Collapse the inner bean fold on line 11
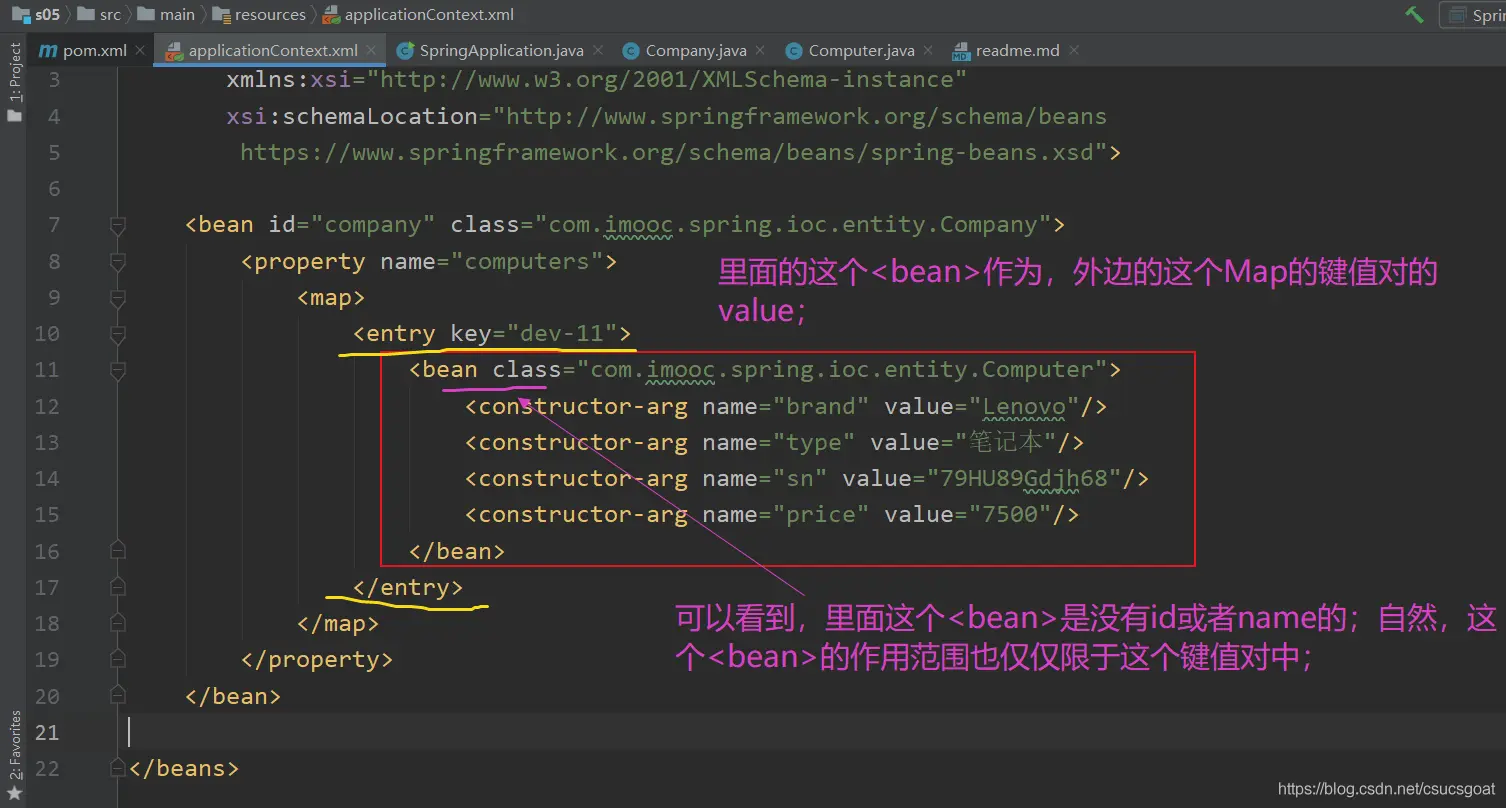The width and height of the screenshot is (1506, 808). [x=118, y=371]
